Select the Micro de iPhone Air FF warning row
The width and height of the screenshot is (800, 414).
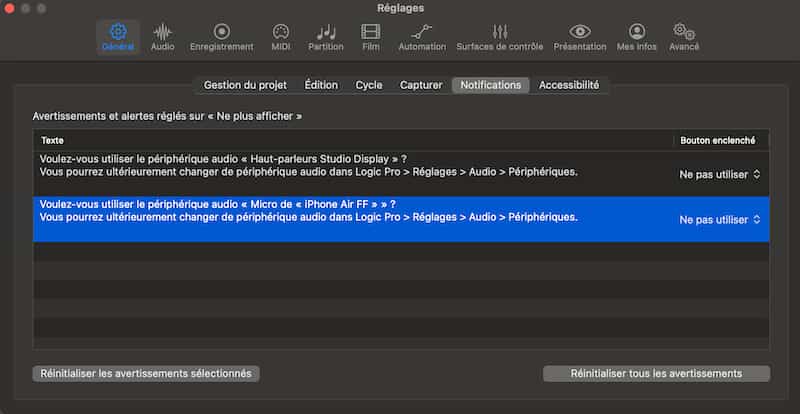[x=401, y=219]
